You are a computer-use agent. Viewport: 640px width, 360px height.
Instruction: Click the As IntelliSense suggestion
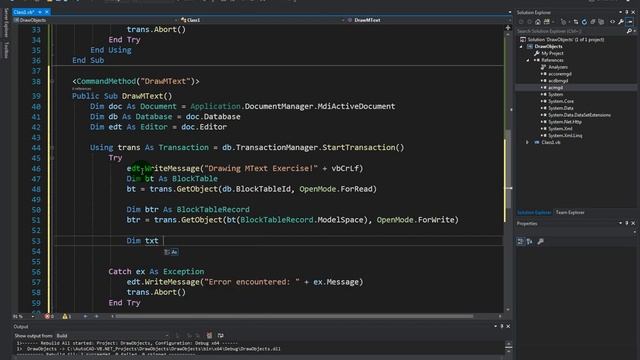(x=171, y=252)
